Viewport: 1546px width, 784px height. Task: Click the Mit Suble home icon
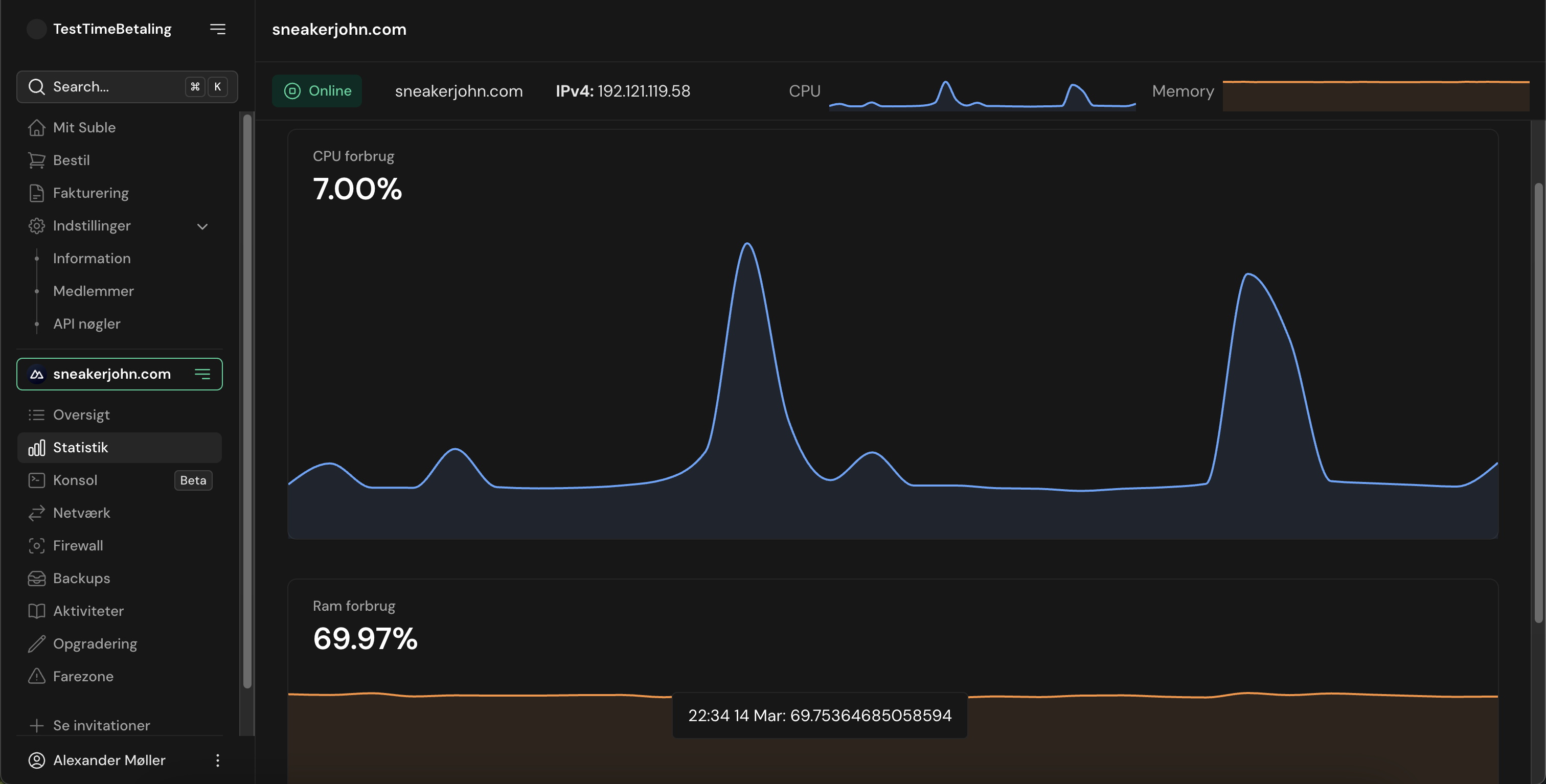pos(37,127)
